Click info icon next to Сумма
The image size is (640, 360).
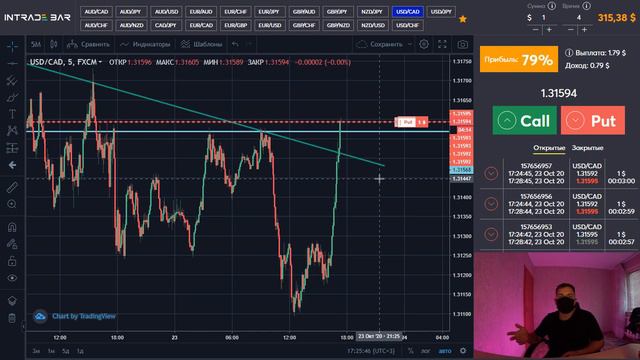coord(551,6)
